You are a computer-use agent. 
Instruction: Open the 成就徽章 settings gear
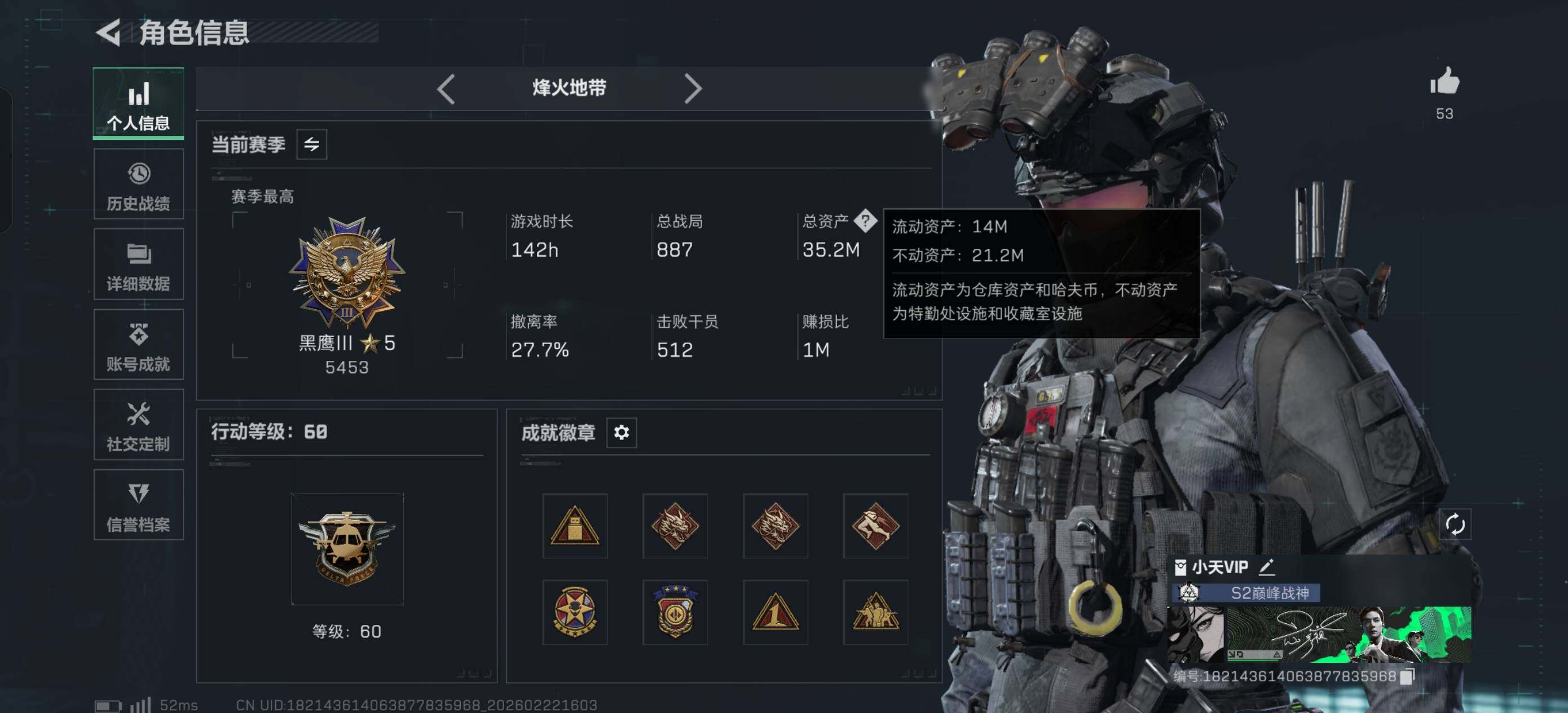click(622, 432)
